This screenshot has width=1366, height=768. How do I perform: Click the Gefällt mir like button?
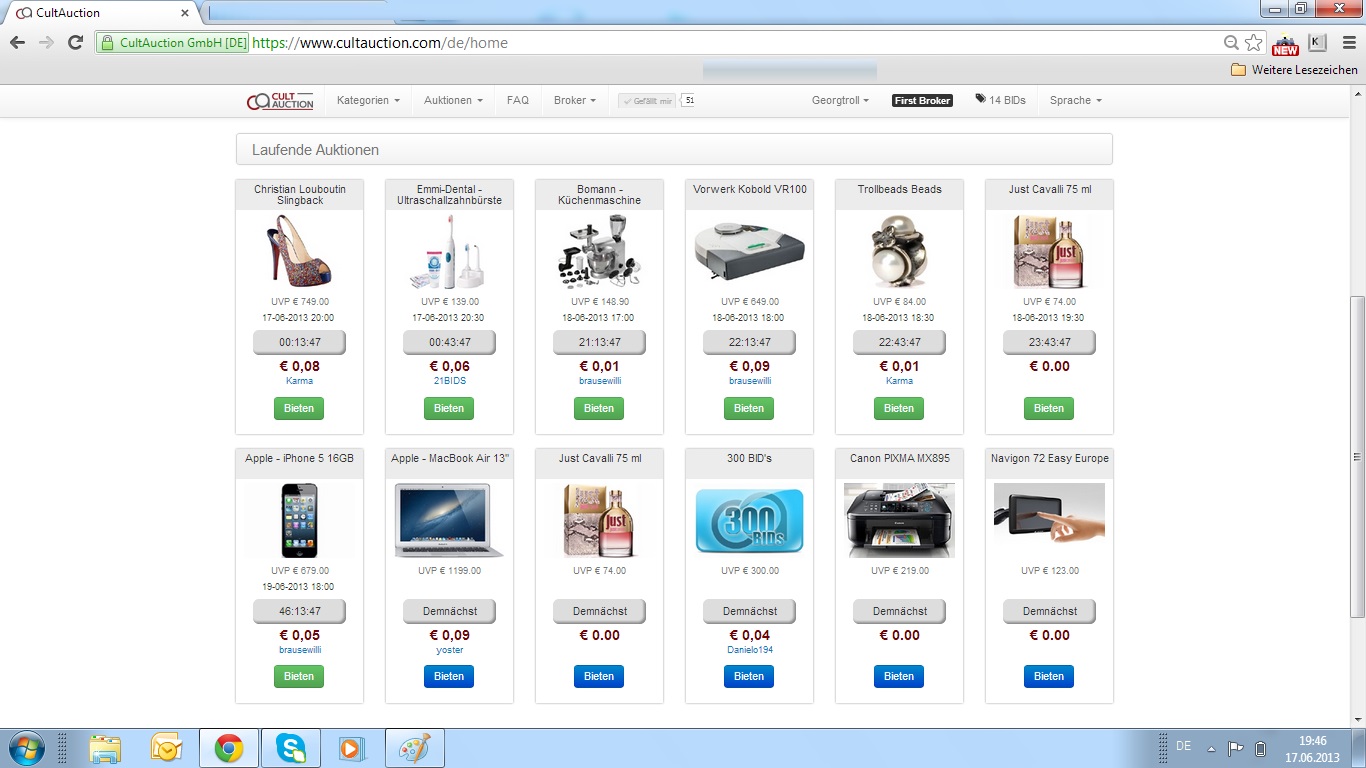(x=647, y=100)
